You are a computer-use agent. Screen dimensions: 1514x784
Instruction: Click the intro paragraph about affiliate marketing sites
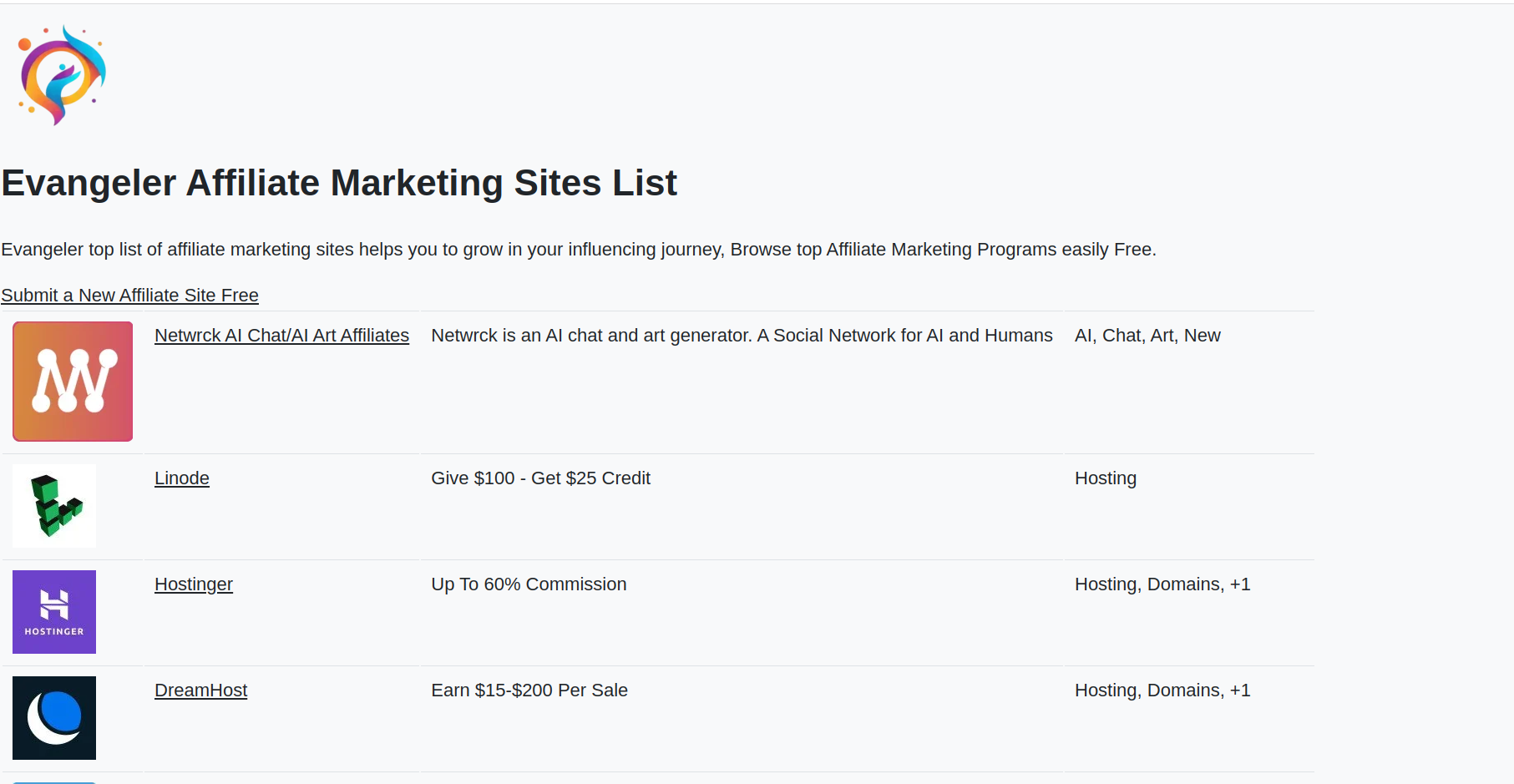pos(579,250)
